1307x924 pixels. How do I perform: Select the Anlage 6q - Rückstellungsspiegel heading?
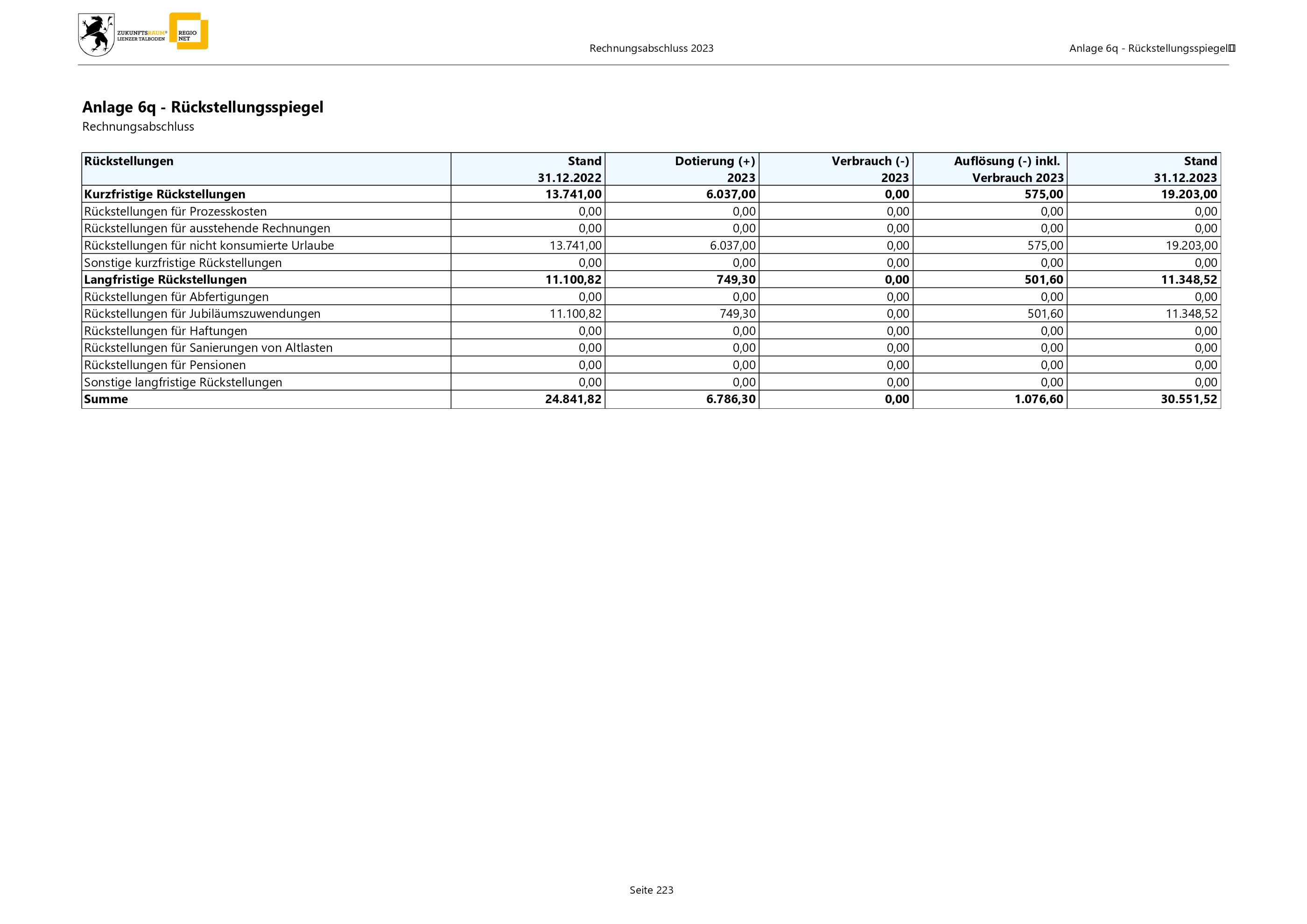tap(203, 107)
